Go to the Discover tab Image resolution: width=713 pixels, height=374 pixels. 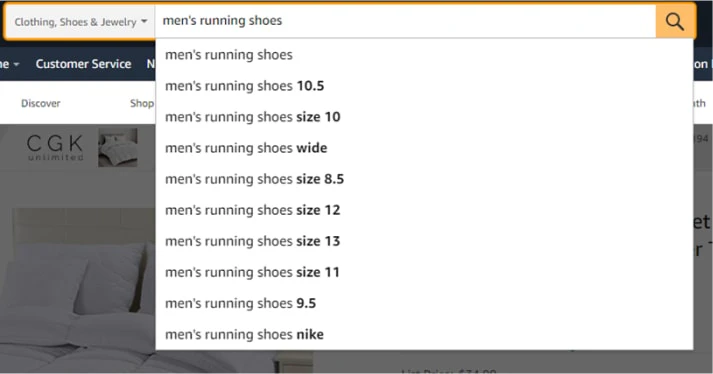pyautogui.click(x=40, y=103)
